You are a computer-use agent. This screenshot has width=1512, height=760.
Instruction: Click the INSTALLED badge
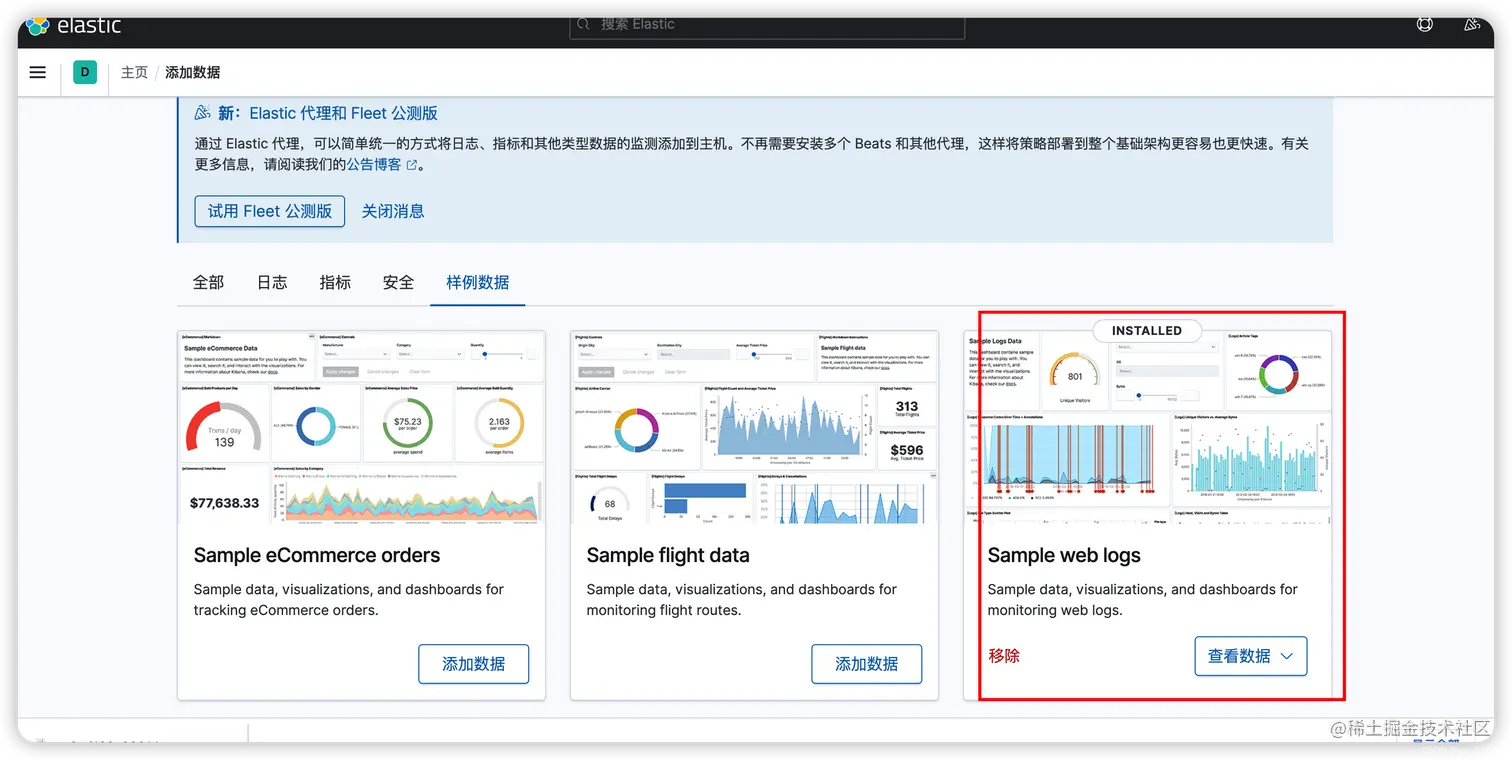coord(1147,330)
